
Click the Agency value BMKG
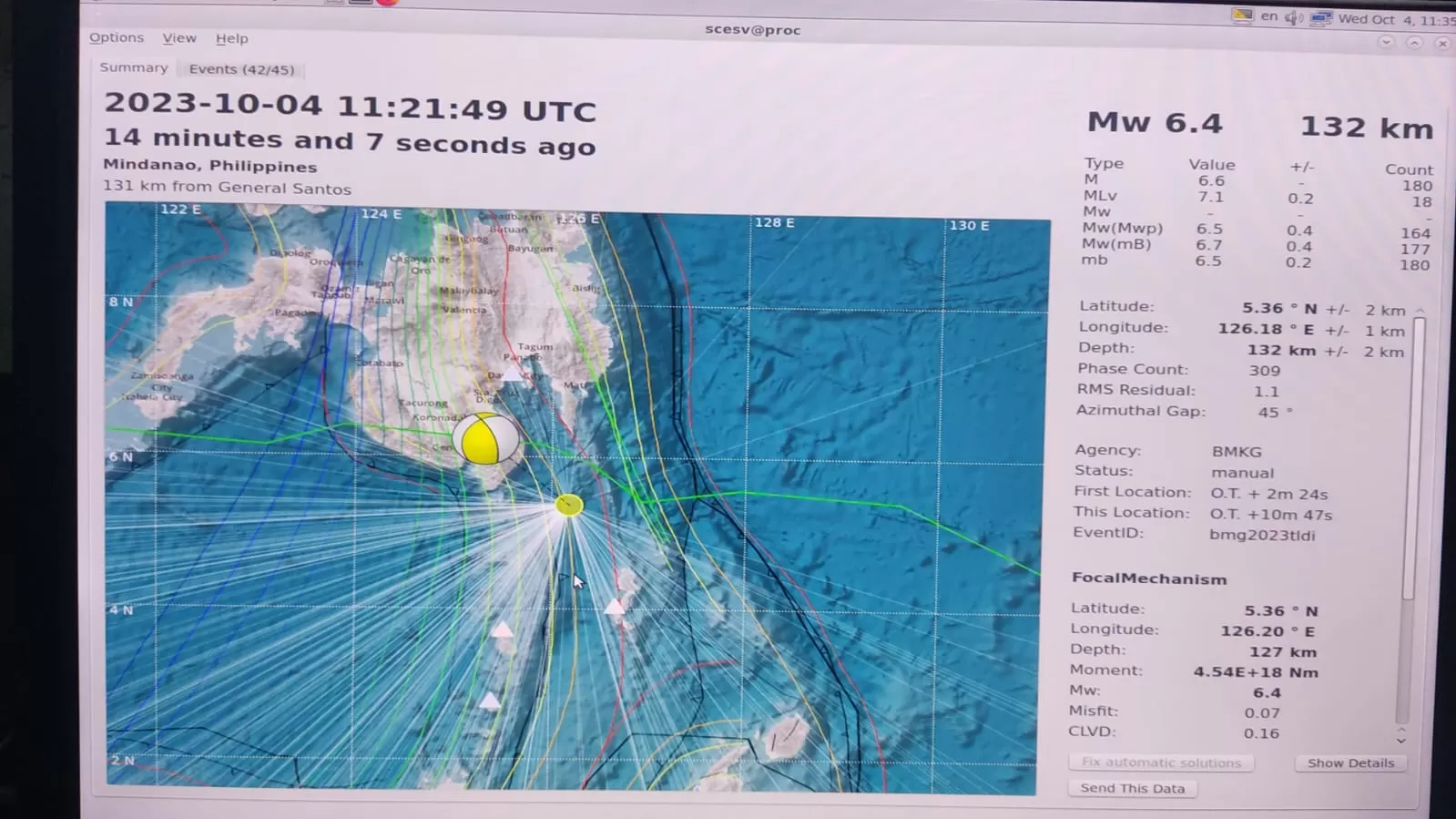pyautogui.click(x=1237, y=452)
